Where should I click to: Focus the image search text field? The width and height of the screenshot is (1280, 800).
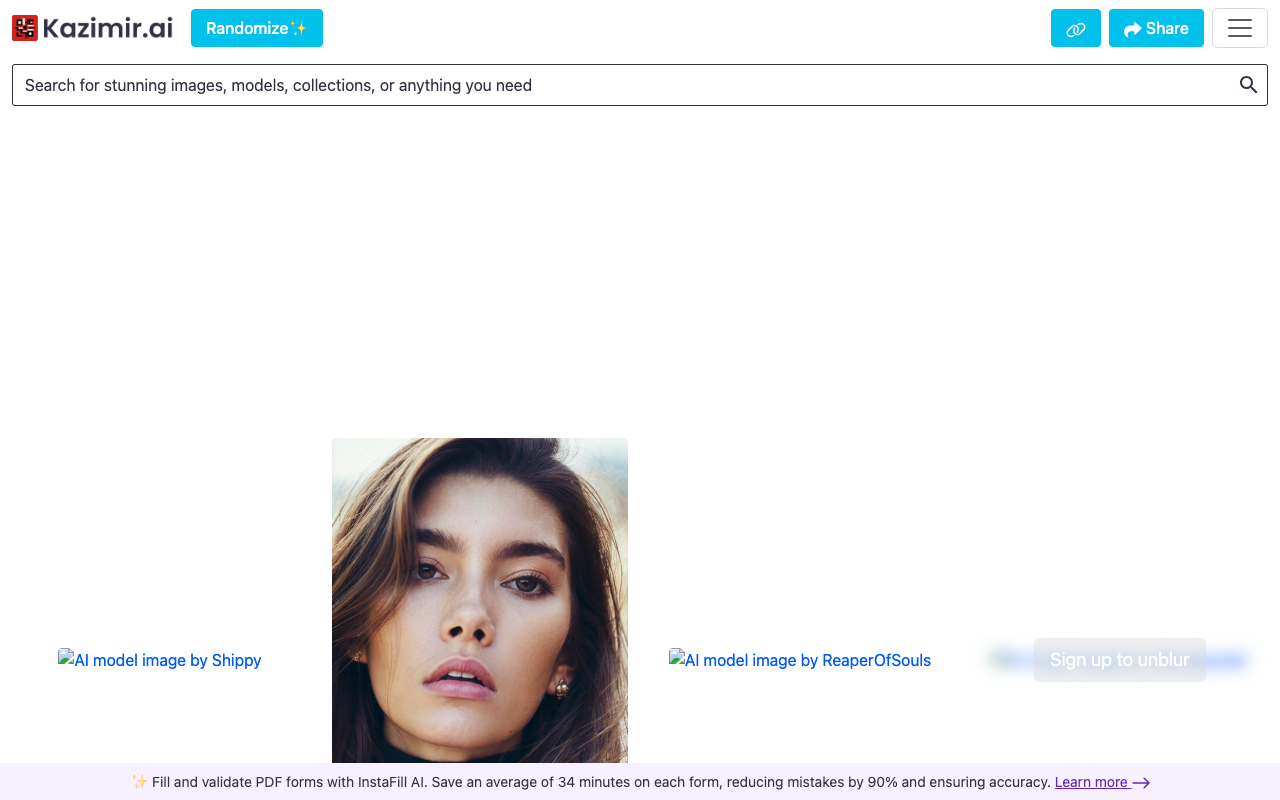pos(620,85)
